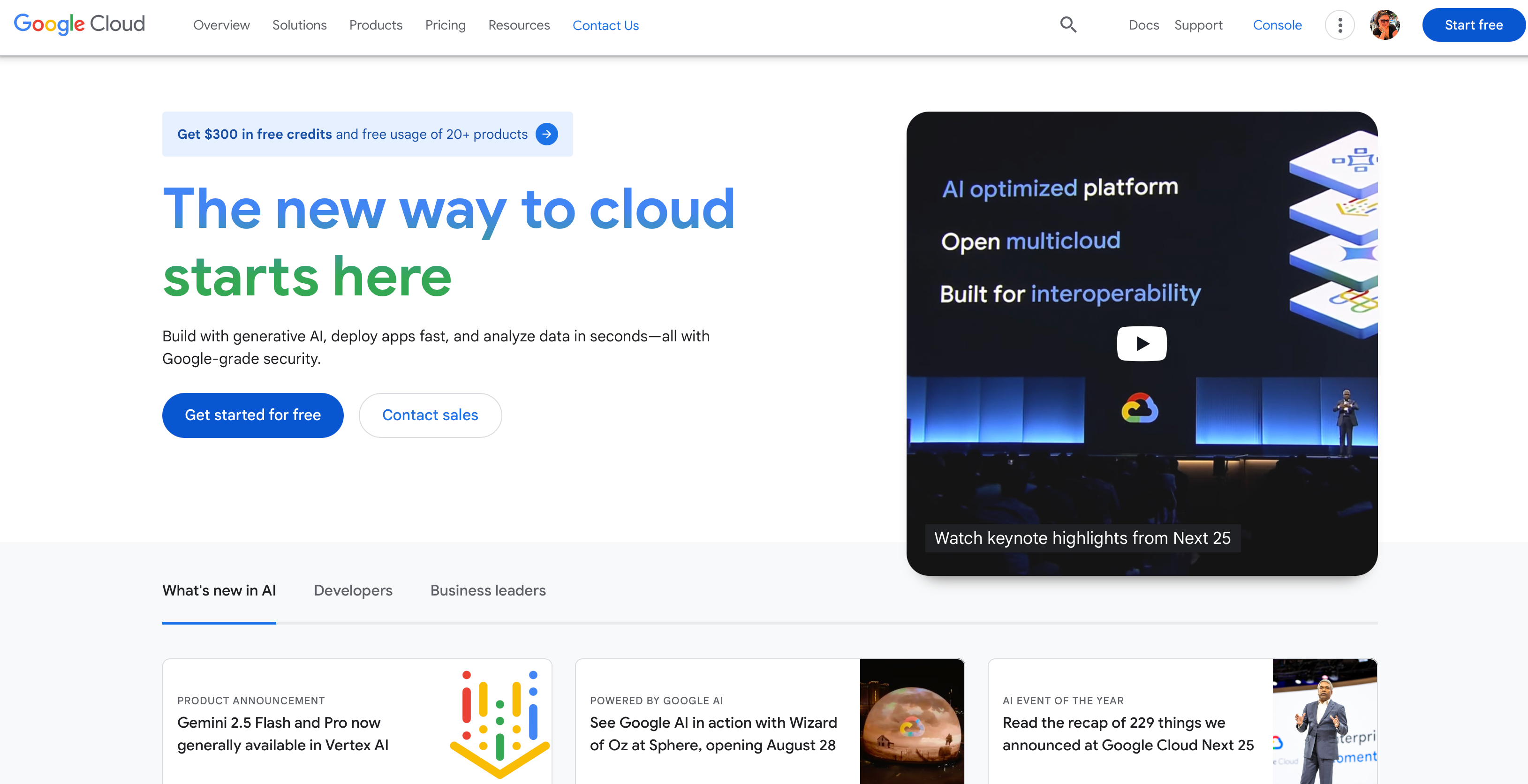
Task: Click Get started for free button
Action: pyautogui.click(x=253, y=415)
